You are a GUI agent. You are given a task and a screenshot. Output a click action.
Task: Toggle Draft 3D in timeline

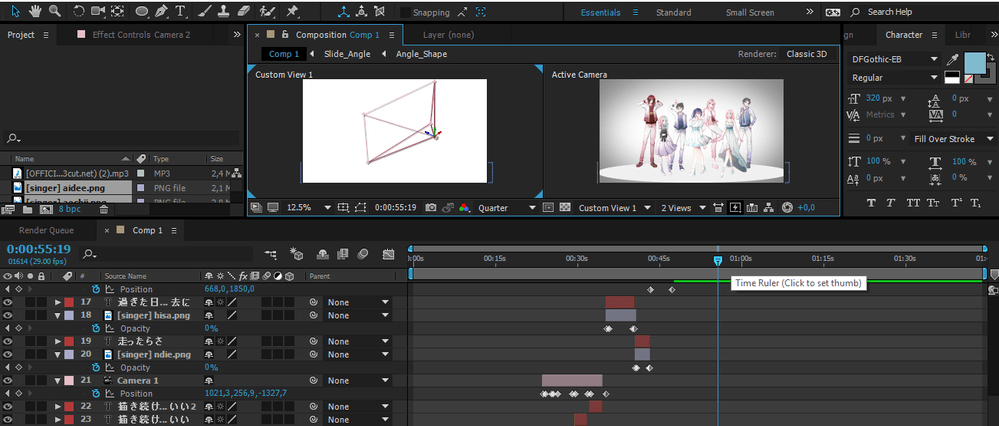click(x=296, y=255)
